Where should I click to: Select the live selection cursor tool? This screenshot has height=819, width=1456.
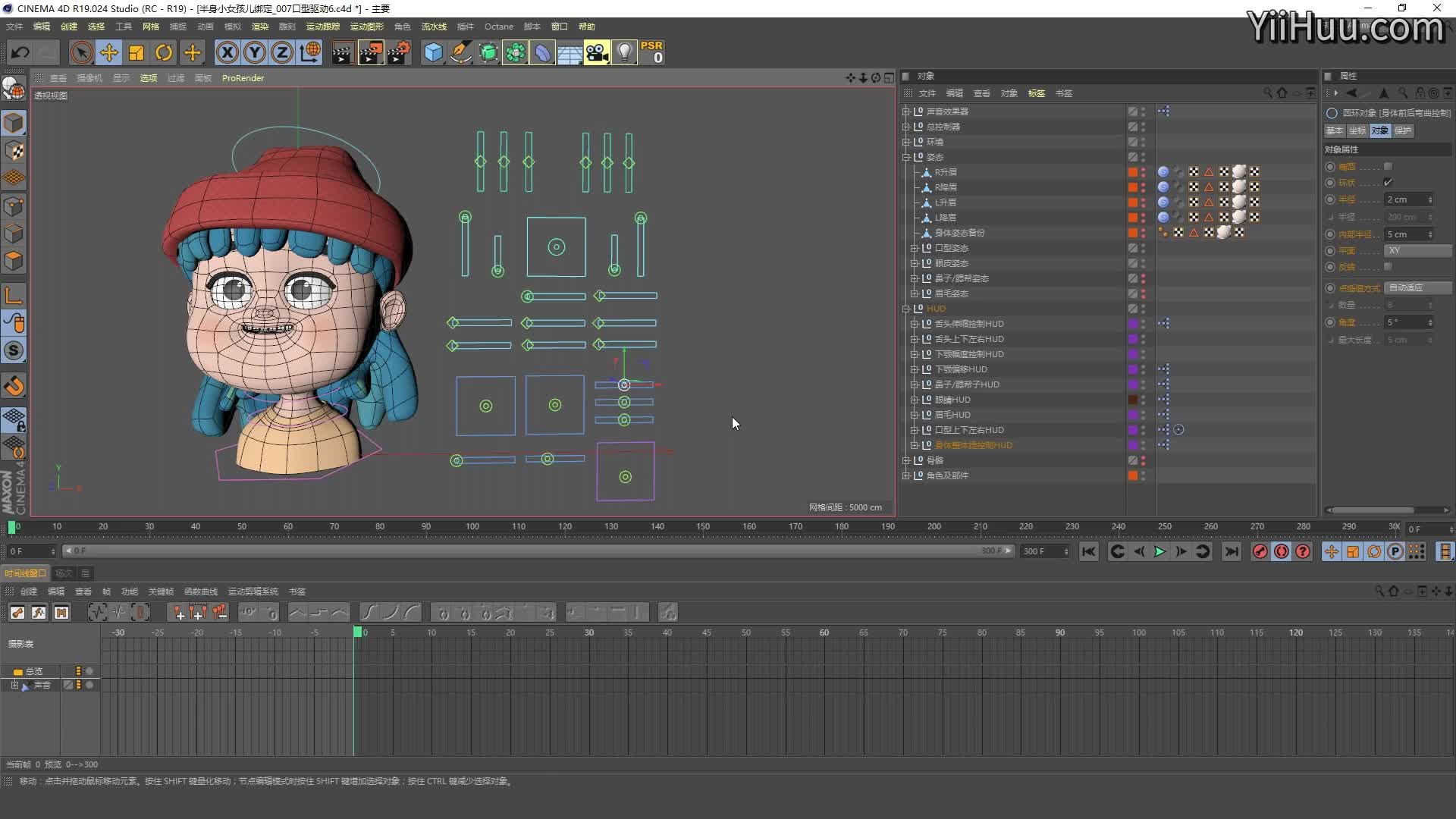(x=81, y=52)
